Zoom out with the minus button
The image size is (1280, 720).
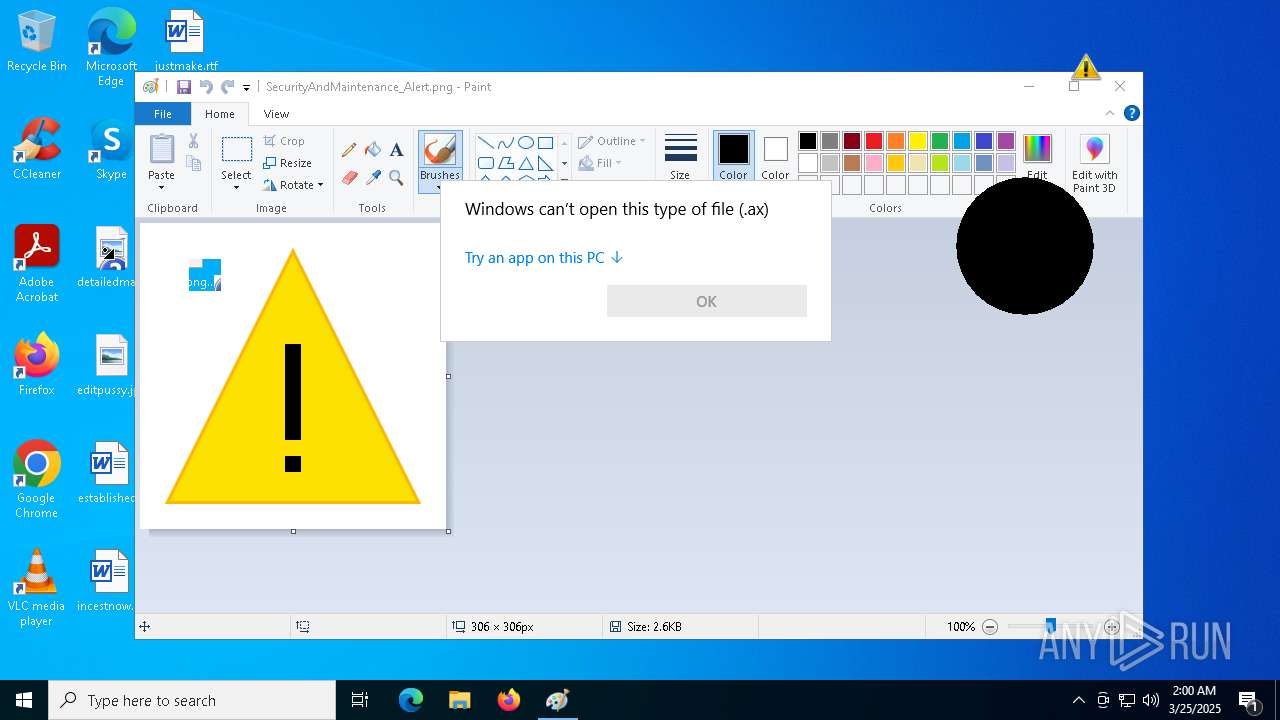point(990,627)
